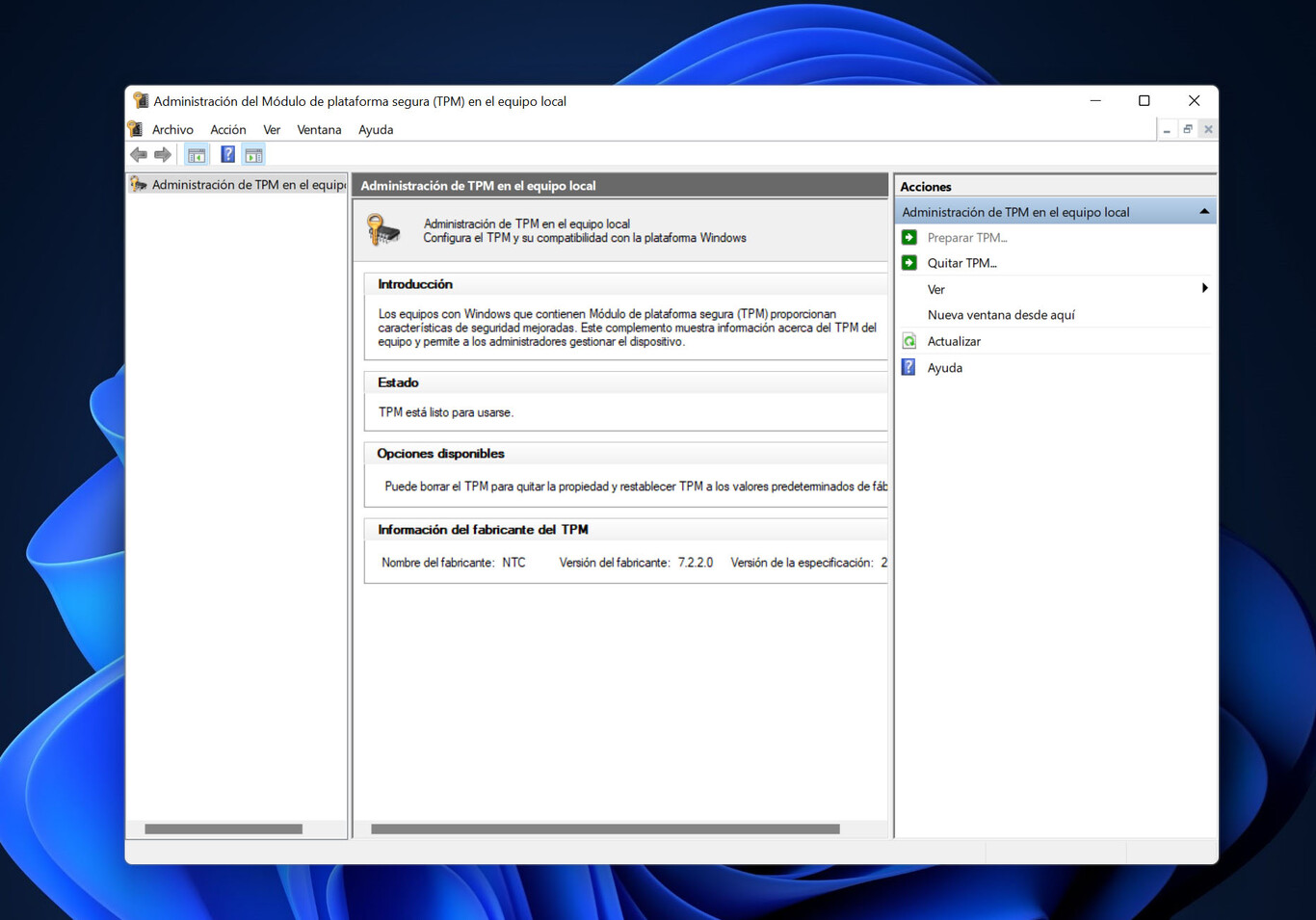The height and width of the screenshot is (920, 1316).
Task: Select Administración de TPM in left tree
Action: pos(243,184)
